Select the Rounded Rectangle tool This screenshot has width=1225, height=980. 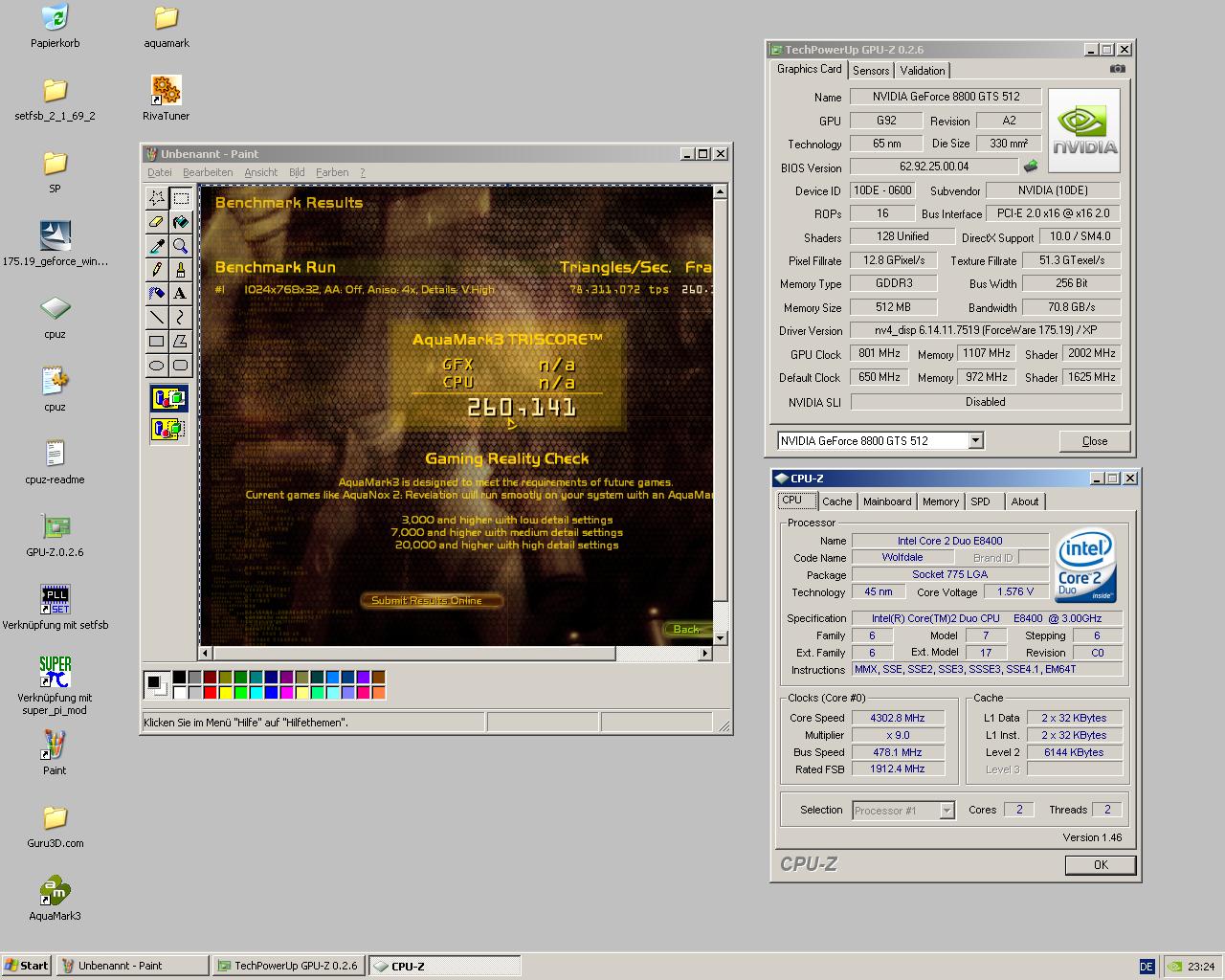pos(181,366)
